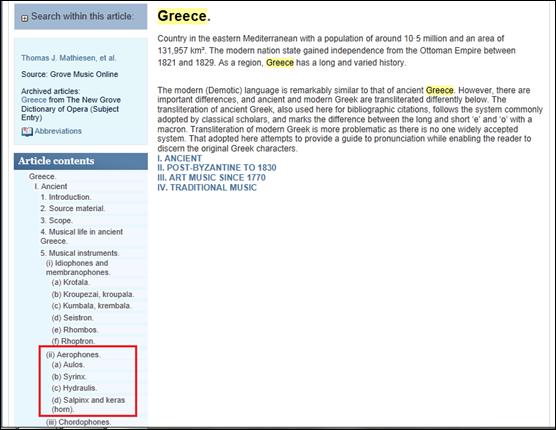Select I. Ancient in contents tree
The image size is (556, 430).
pos(51,186)
